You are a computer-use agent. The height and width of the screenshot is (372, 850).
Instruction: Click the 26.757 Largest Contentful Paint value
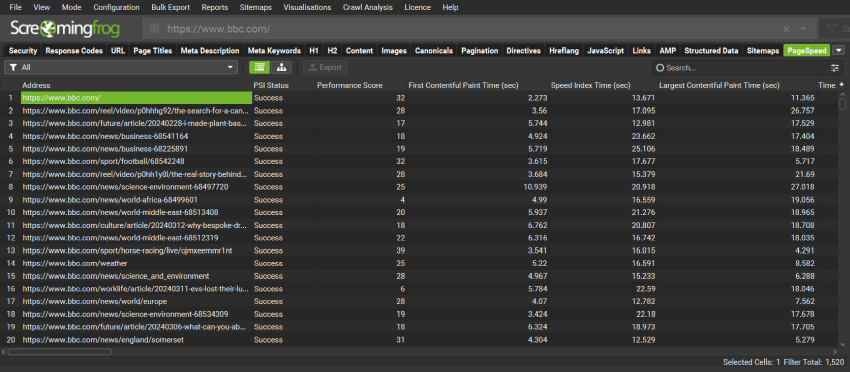[803, 111]
